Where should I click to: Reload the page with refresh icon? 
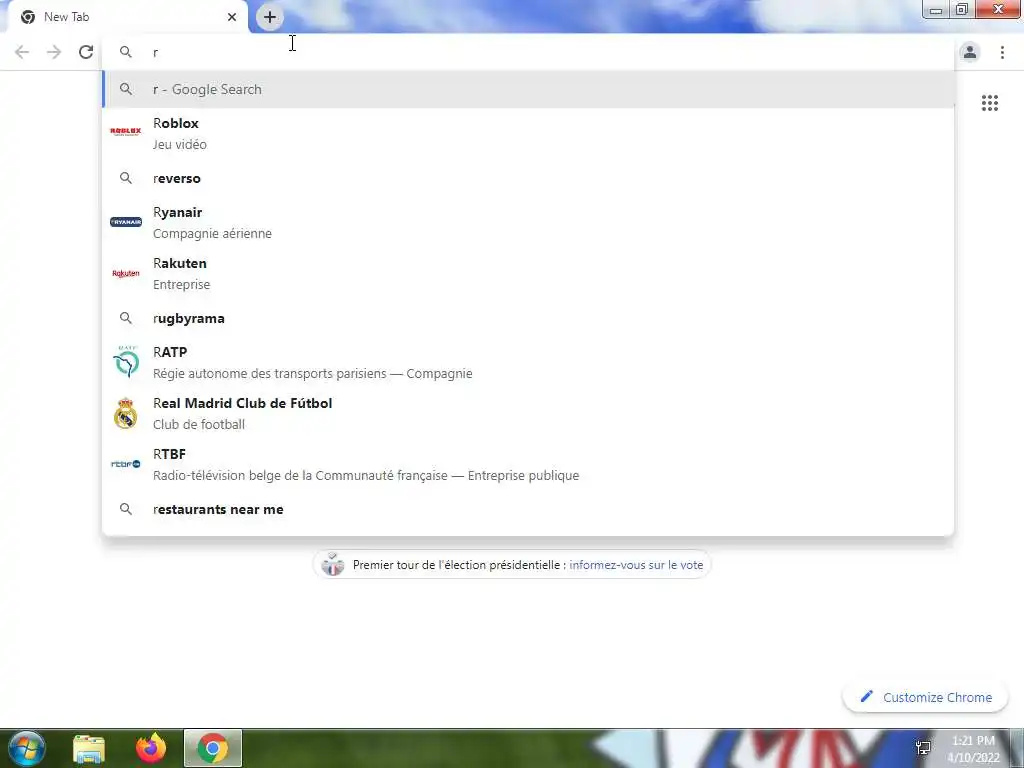(86, 52)
